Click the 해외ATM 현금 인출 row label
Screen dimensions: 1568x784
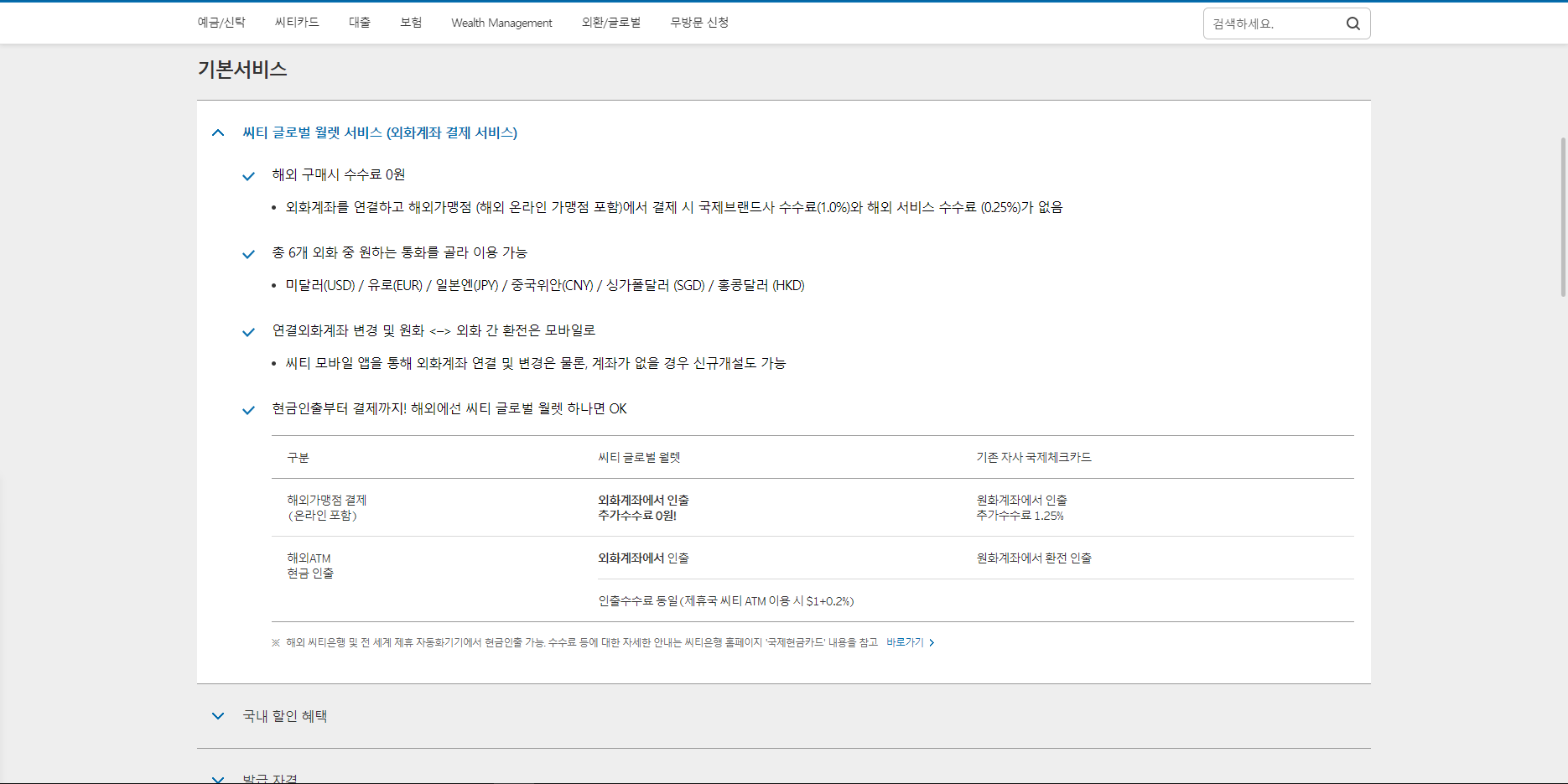[310, 565]
